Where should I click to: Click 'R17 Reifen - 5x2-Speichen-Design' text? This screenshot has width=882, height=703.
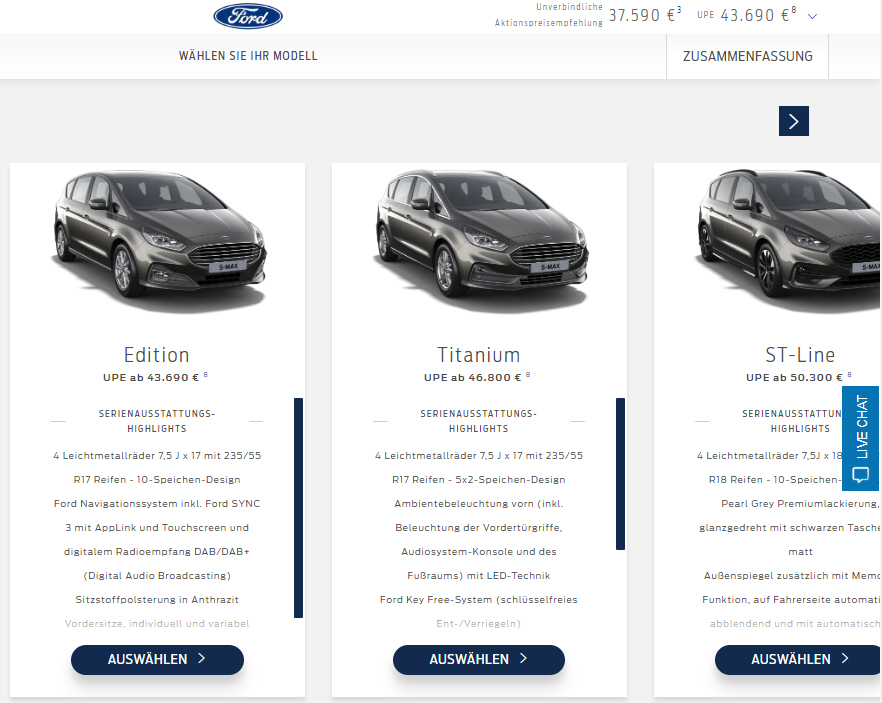(x=479, y=480)
